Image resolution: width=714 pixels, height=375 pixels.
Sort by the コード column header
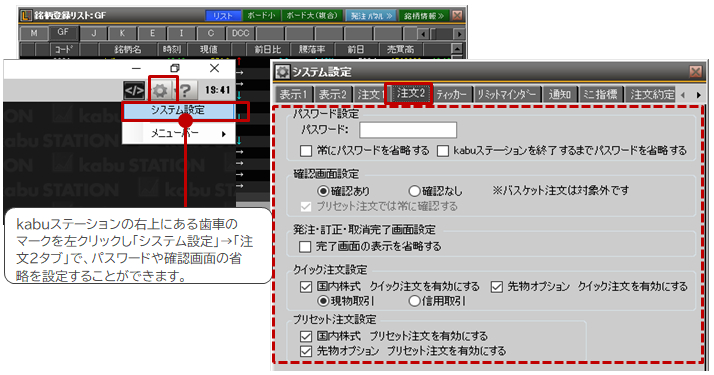pyautogui.click(x=64, y=49)
